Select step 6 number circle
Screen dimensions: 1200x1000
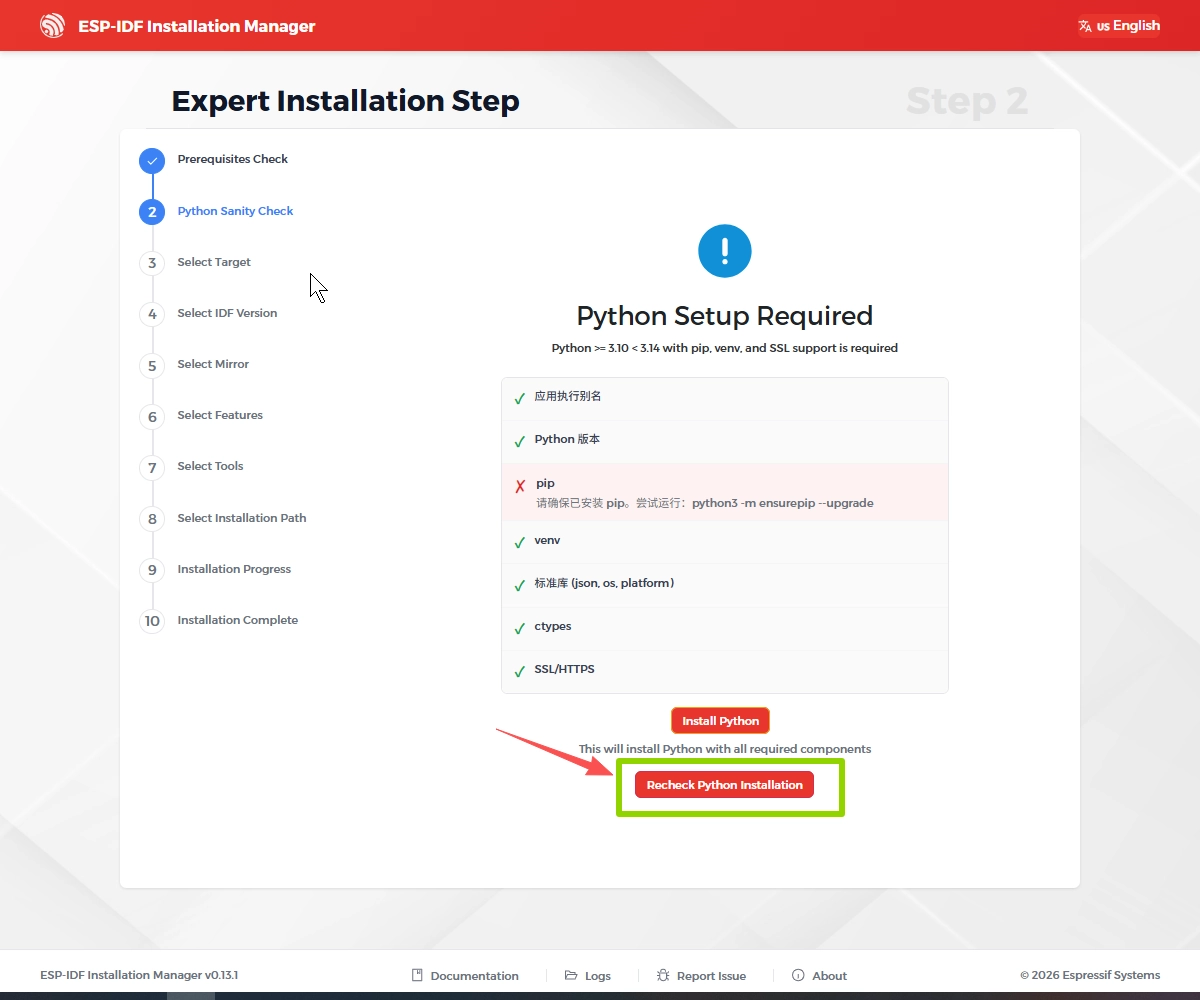point(152,416)
